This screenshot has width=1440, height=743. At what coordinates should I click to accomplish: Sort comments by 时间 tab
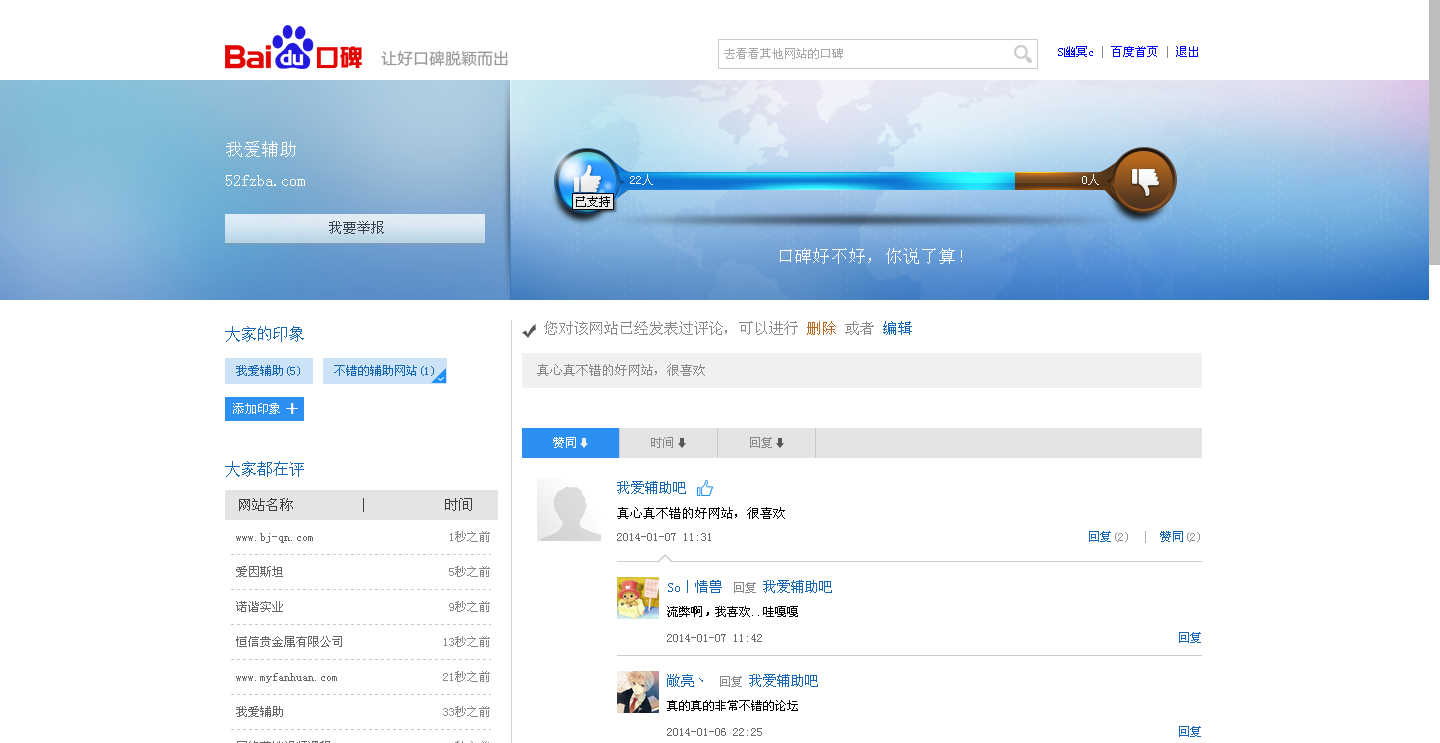click(668, 443)
